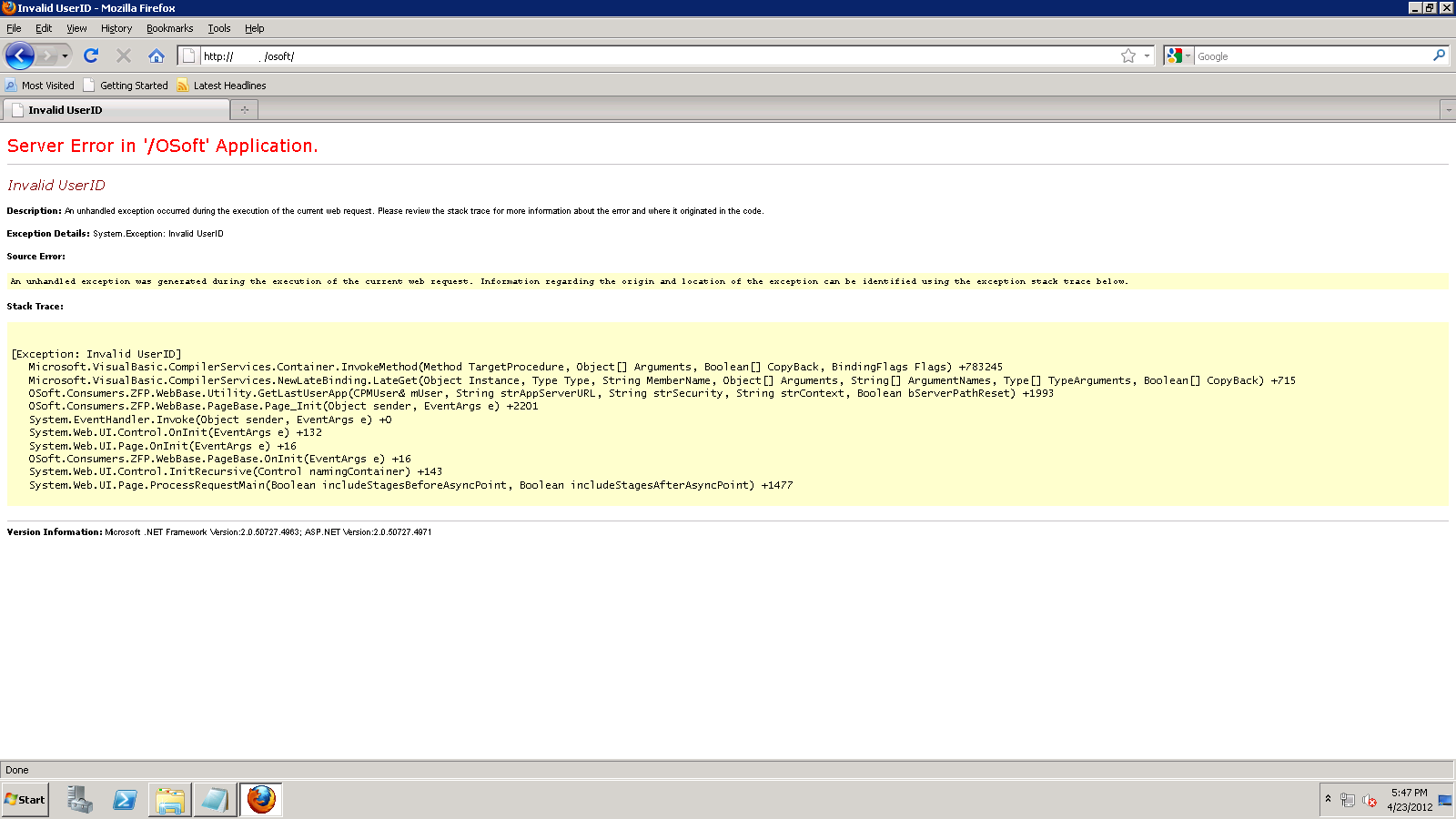1456x819 pixels.
Task: Click the Forward navigation arrow
Action: [x=47, y=56]
